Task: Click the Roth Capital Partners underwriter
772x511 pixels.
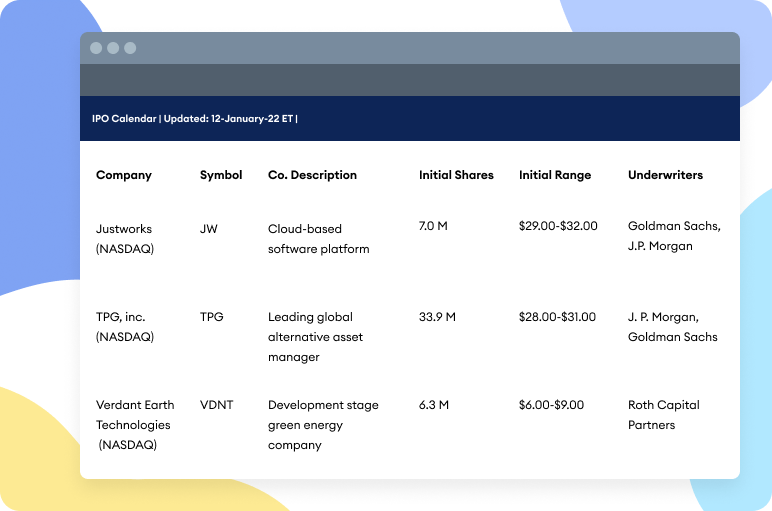Action: coord(663,415)
